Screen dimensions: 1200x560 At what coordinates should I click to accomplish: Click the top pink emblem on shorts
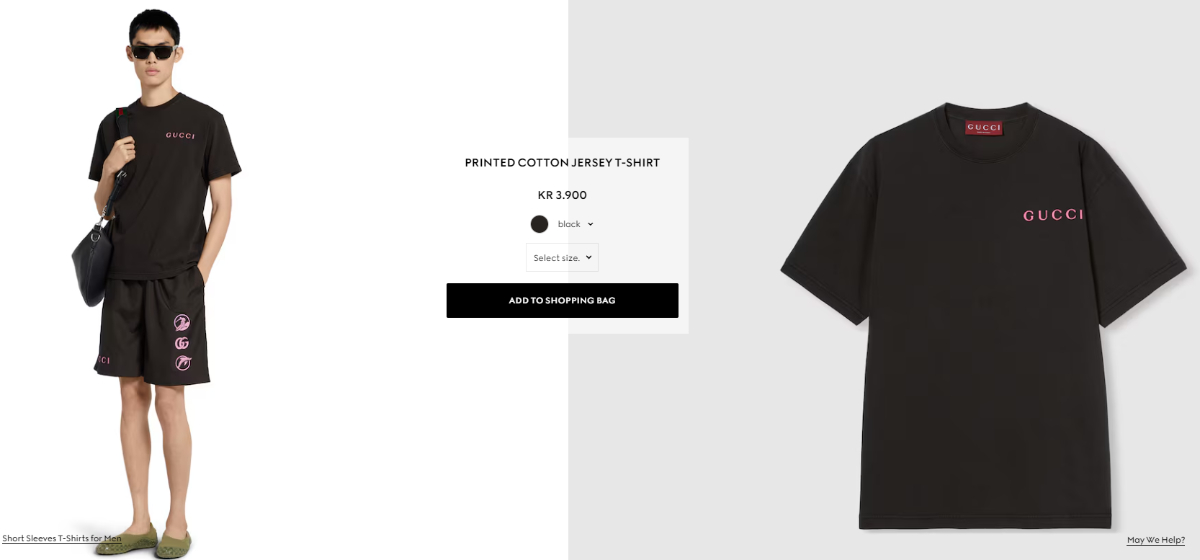pyautogui.click(x=182, y=323)
